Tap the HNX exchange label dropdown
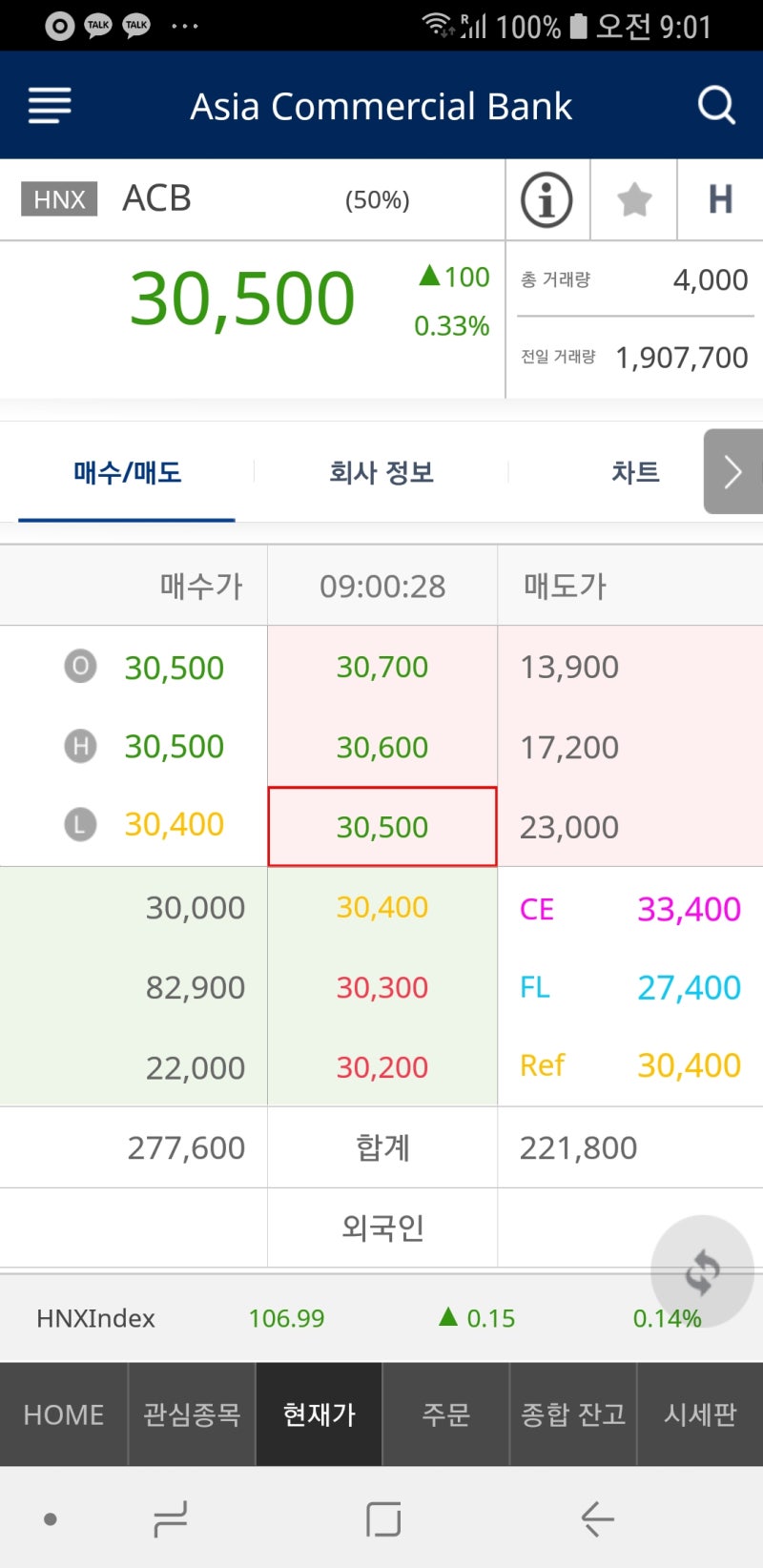763x1568 pixels. 58,199
